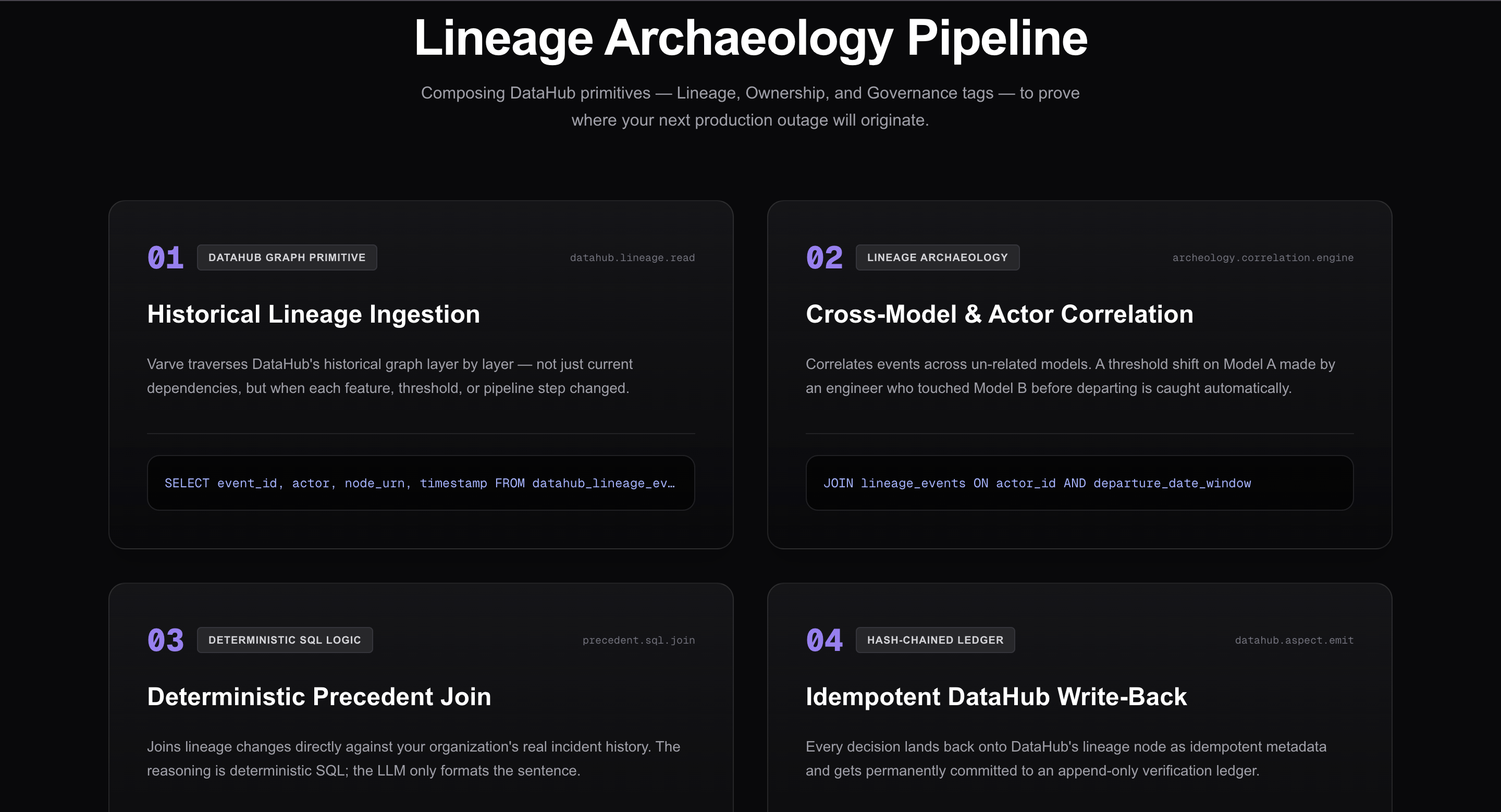Screen dimensions: 1501x812
Task: Click step number 02
Action: [824, 257]
